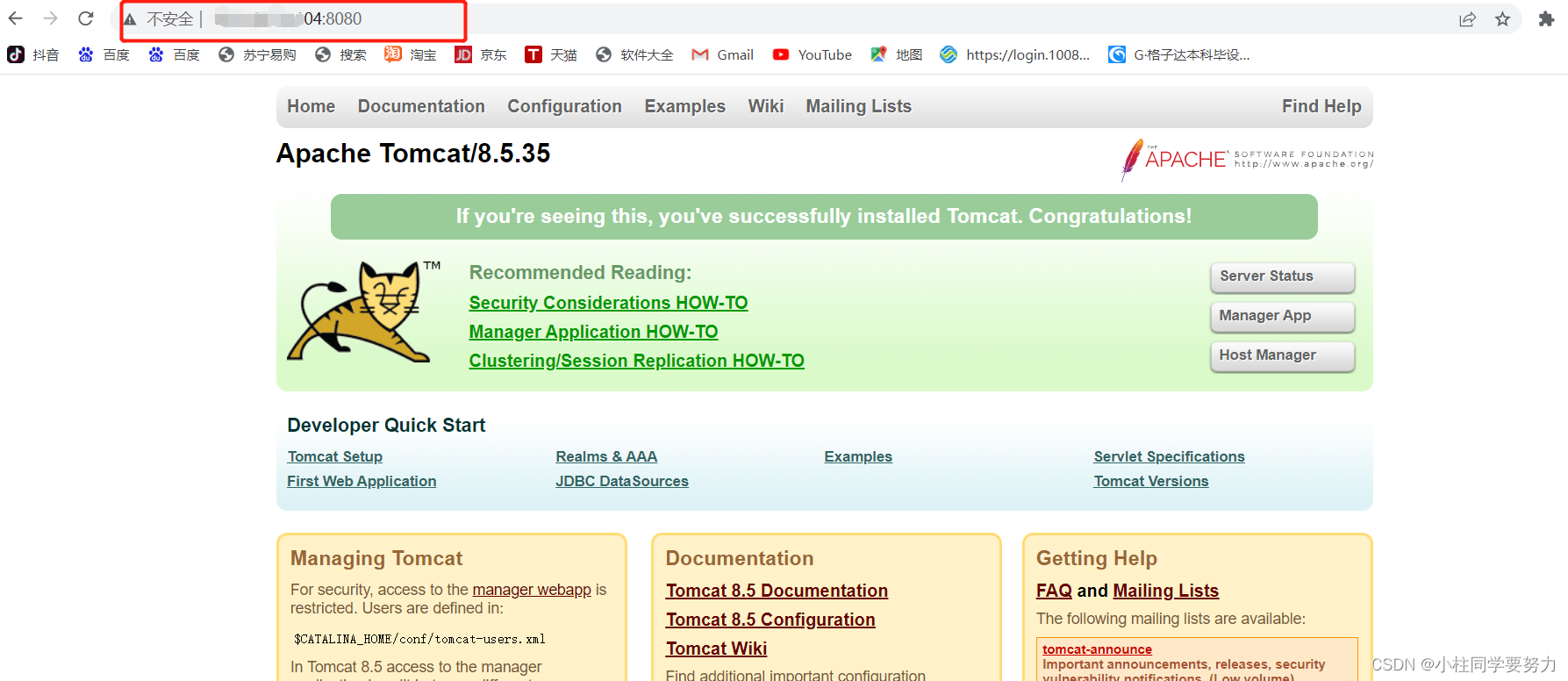Click the 'Managing Tomcat' heading
Screen dimensions: 1568x681
point(376,558)
